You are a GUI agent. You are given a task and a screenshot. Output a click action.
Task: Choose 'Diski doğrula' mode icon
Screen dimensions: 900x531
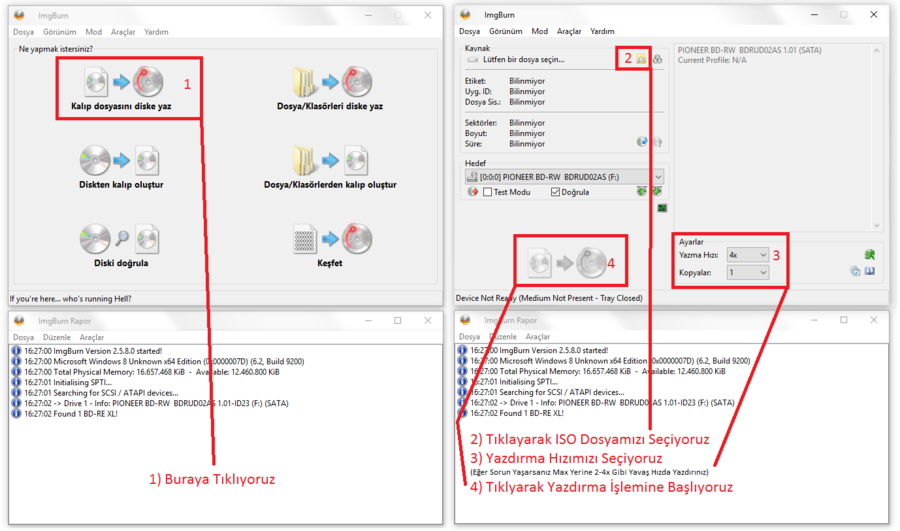coord(119,239)
